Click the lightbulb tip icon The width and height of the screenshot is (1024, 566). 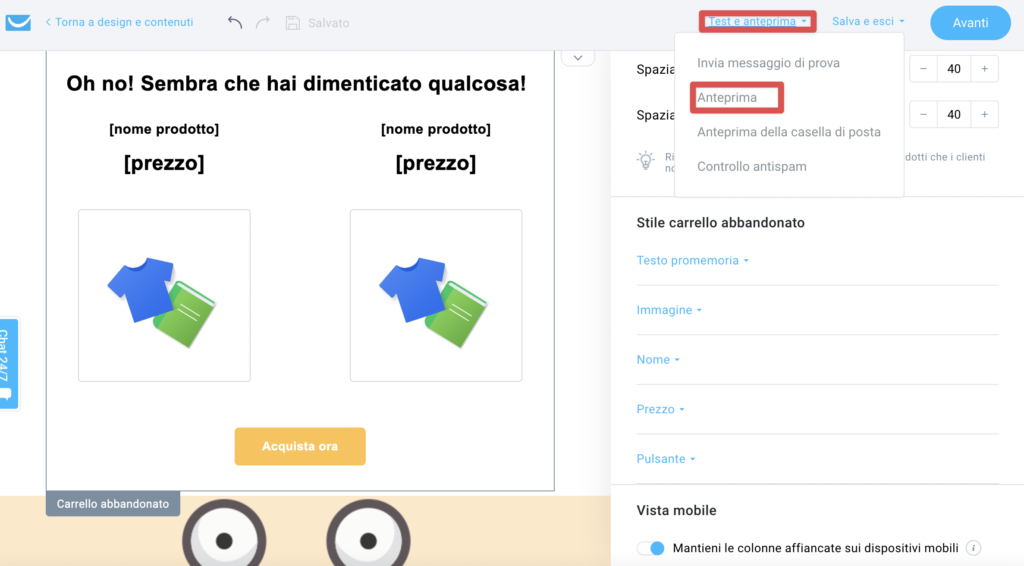click(645, 161)
